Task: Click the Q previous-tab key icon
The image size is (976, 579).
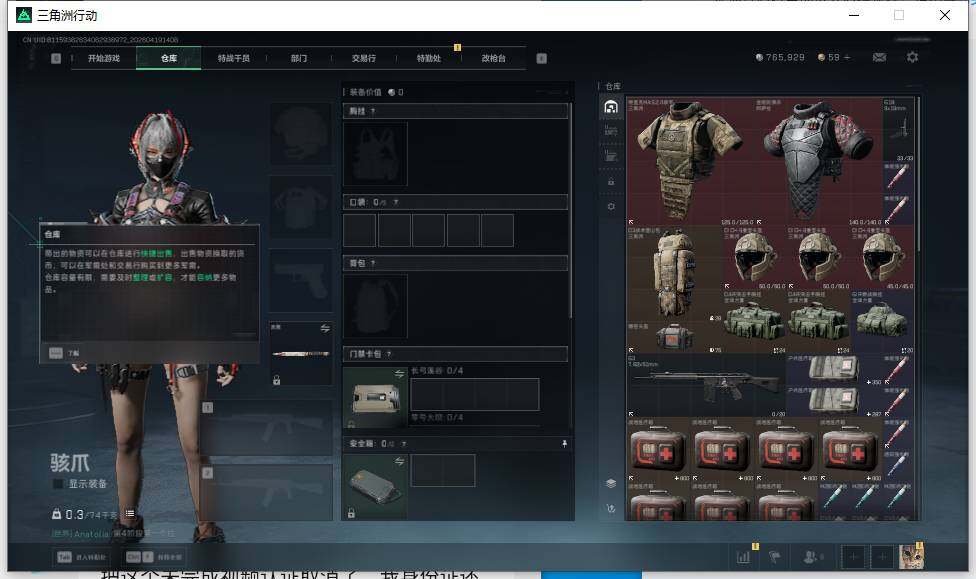Action: coord(56,59)
